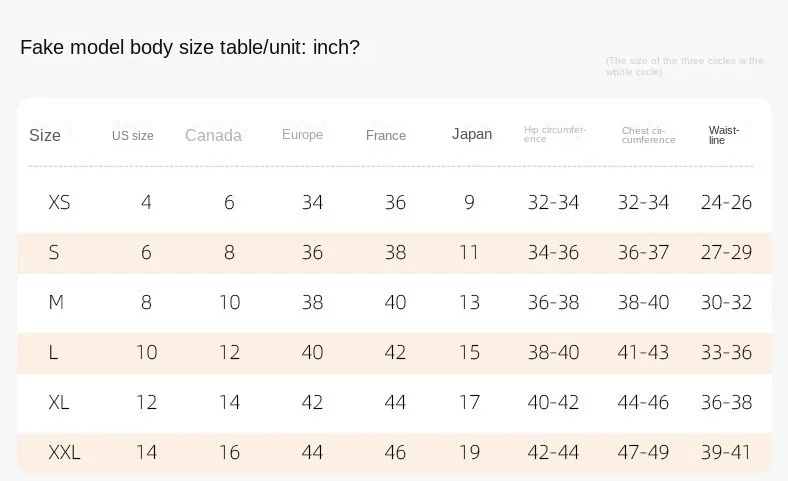Select US size 12 in XL row
The image size is (788, 481).
pyautogui.click(x=147, y=403)
